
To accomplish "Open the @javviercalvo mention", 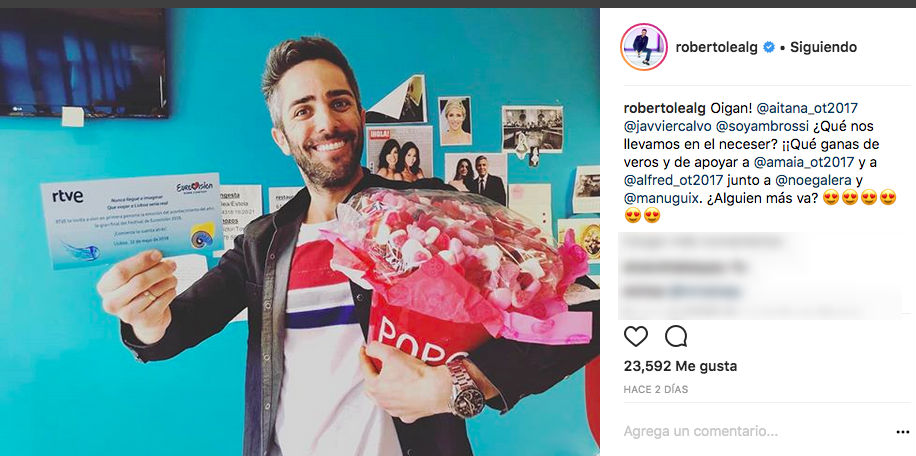I will [x=672, y=126].
